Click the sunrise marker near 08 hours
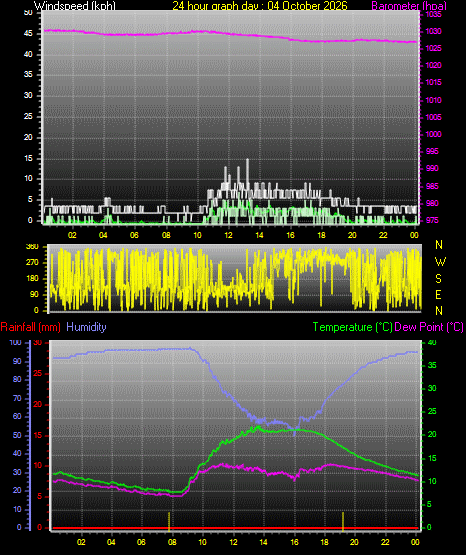The height and width of the screenshot is (555, 466). pos(169,521)
